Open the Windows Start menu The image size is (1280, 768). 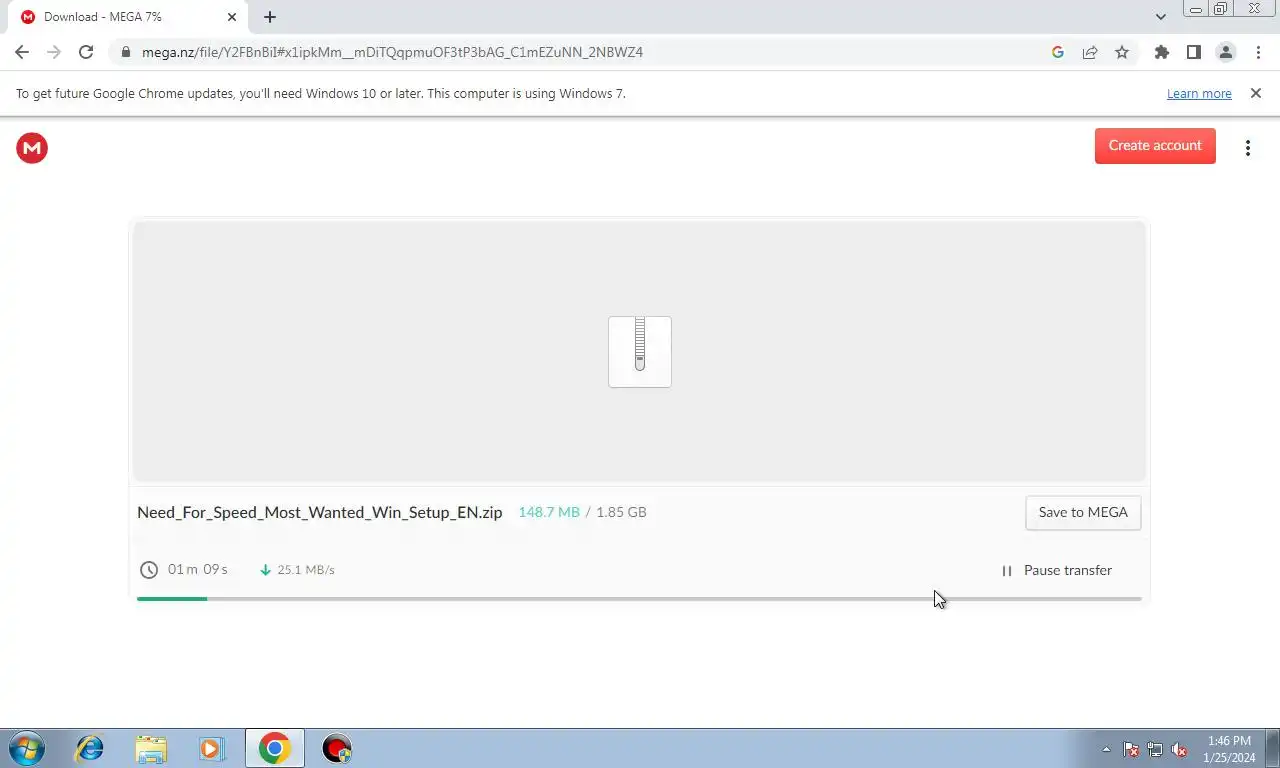click(x=26, y=748)
